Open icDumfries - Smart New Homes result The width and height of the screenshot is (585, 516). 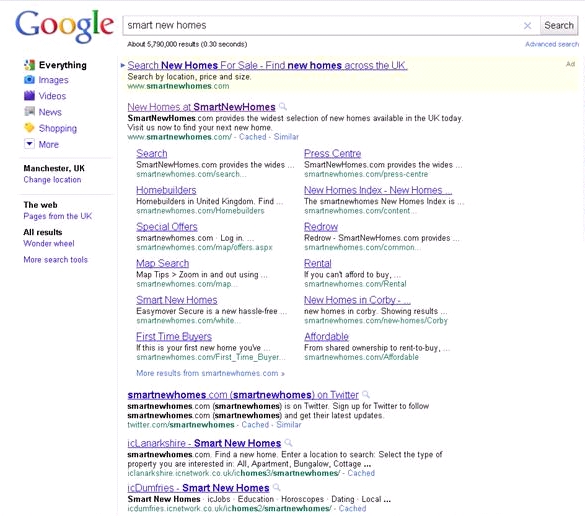(x=198, y=488)
